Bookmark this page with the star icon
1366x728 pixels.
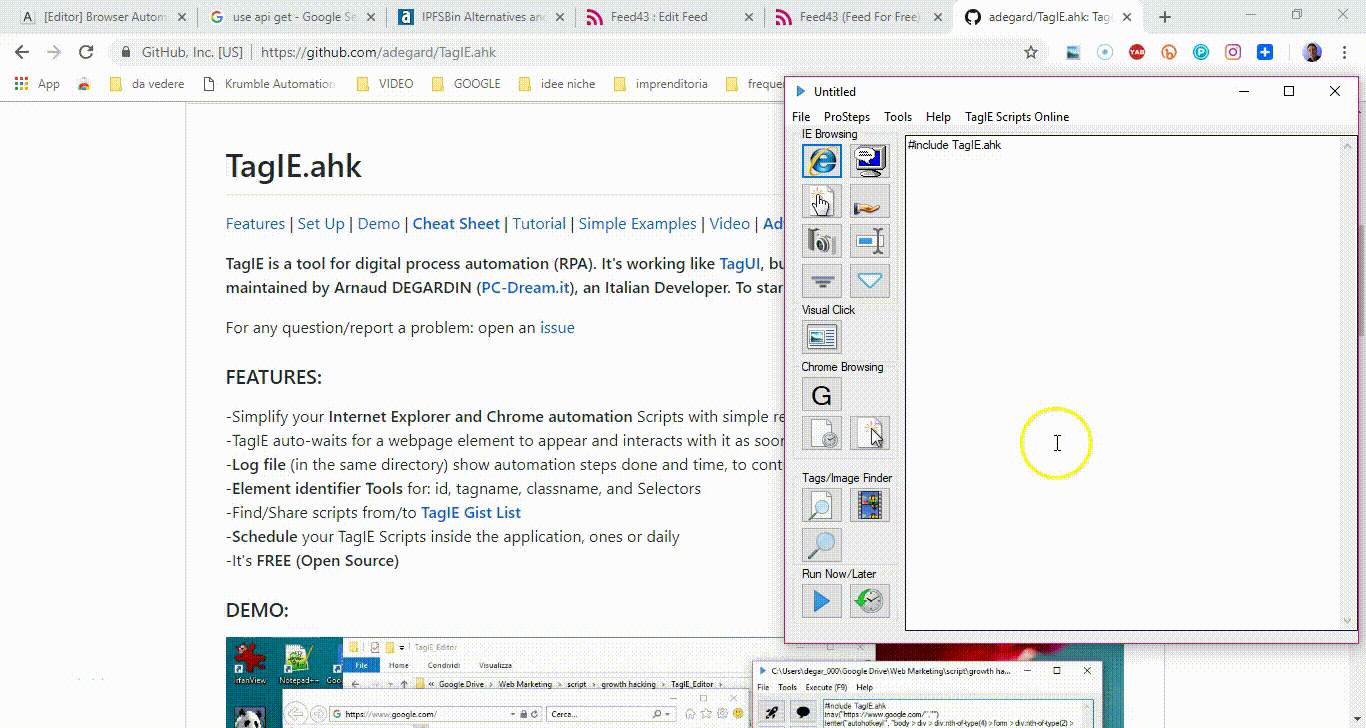click(1031, 53)
